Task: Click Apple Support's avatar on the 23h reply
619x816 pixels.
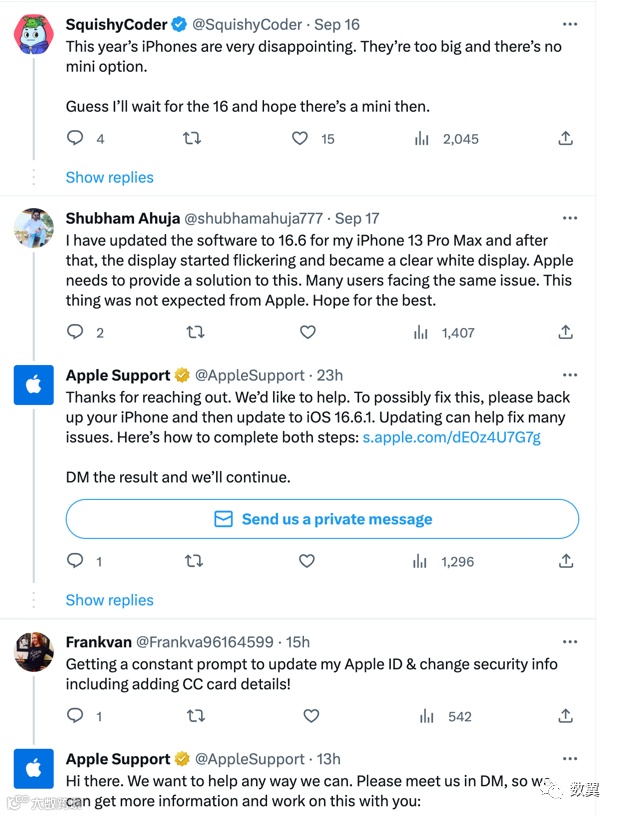Action: 33,385
